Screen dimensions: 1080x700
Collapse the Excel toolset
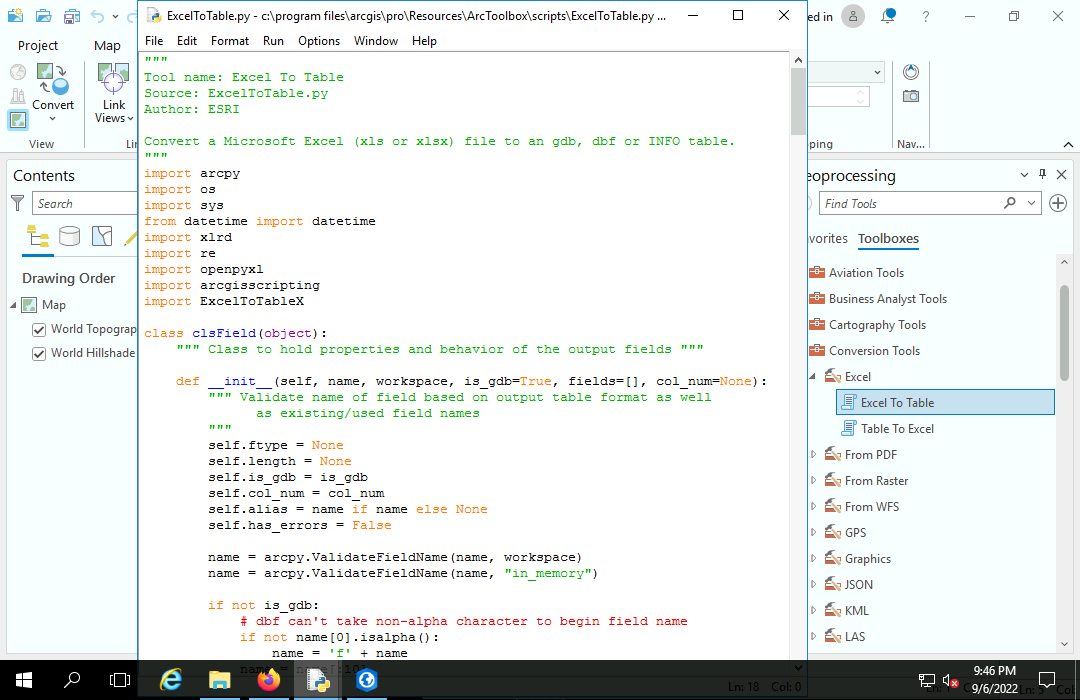coord(814,377)
